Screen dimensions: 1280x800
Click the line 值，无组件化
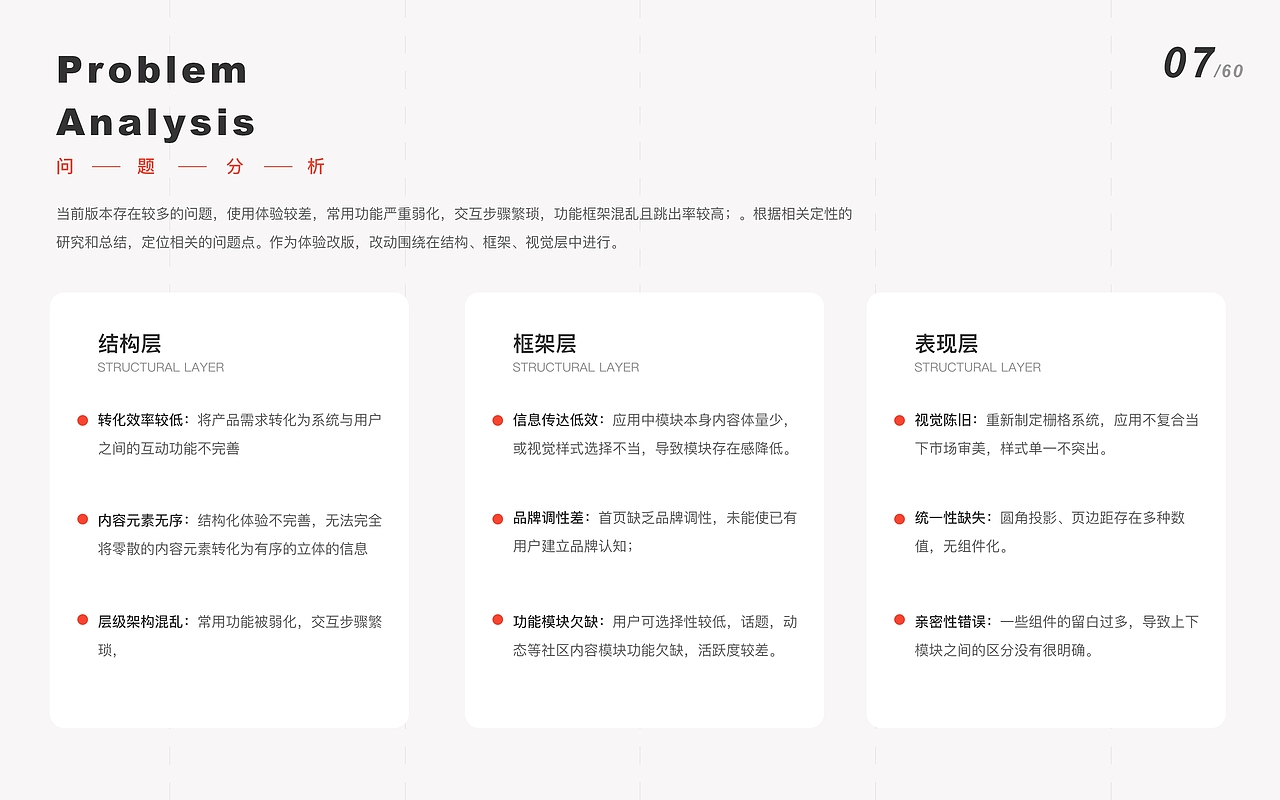click(x=963, y=546)
